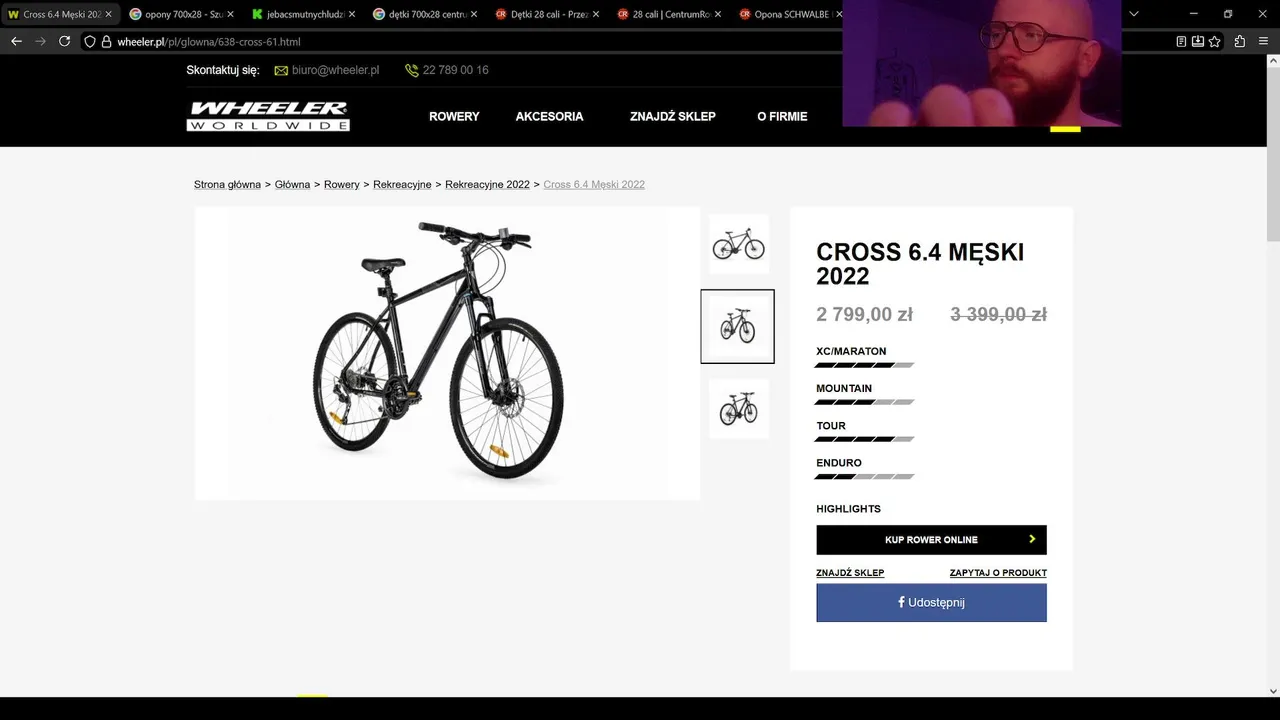
Task: Open the ZAPYTAJ O PRODUKT link
Action: pos(998,573)
